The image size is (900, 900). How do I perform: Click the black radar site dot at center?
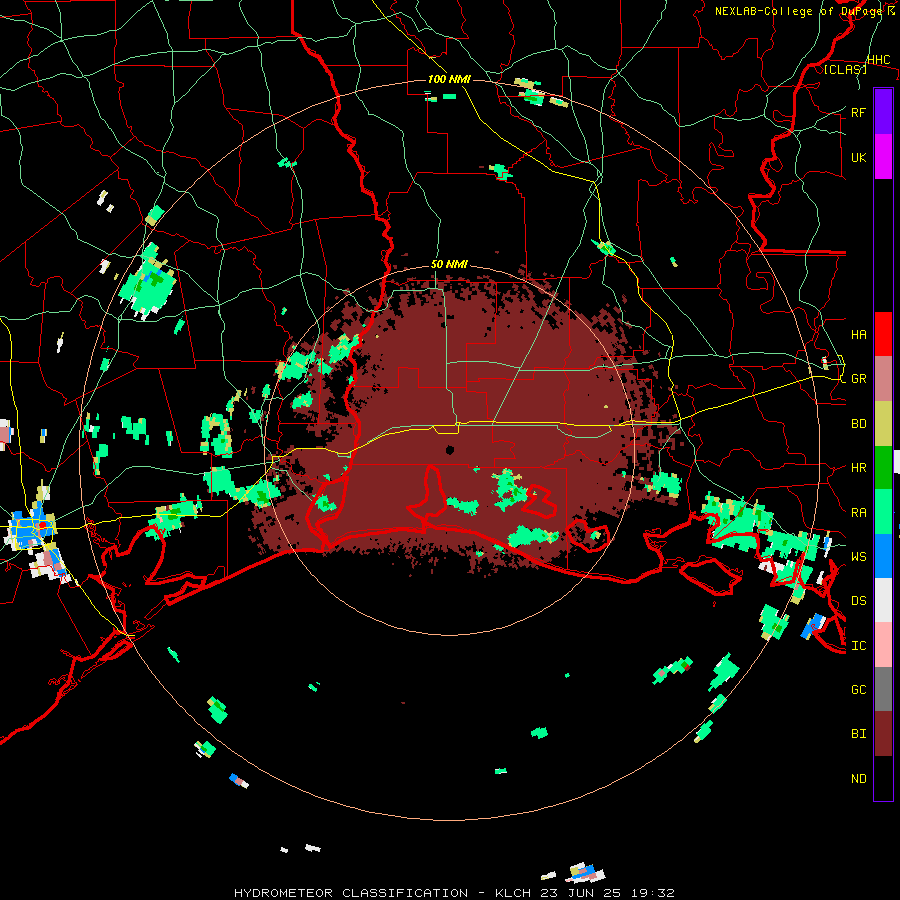point(449,449)
